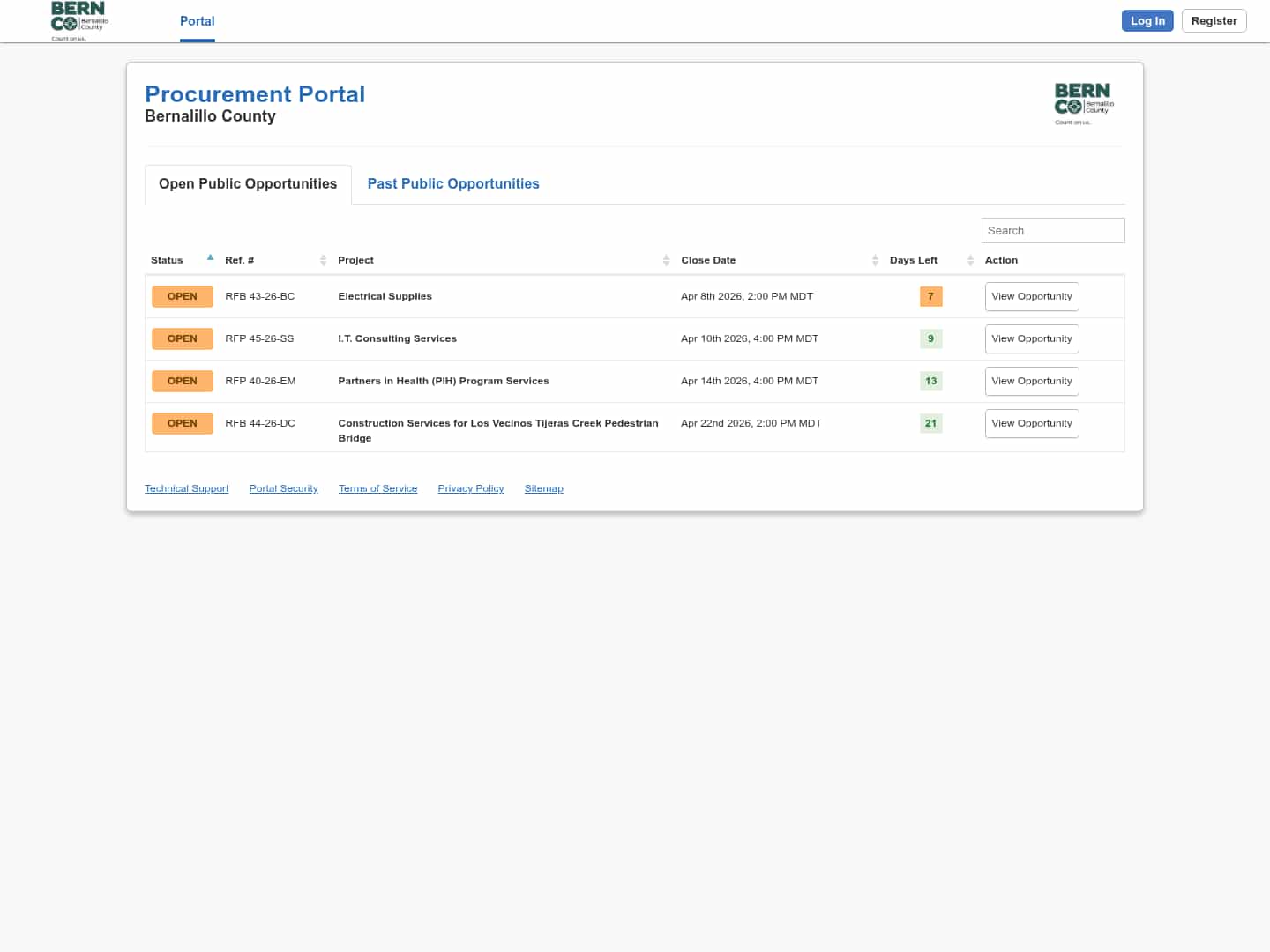Viewport: 1270px width, 952px height.
Task: Click the Portal navigation menu item
Action: tap(198, 21)
